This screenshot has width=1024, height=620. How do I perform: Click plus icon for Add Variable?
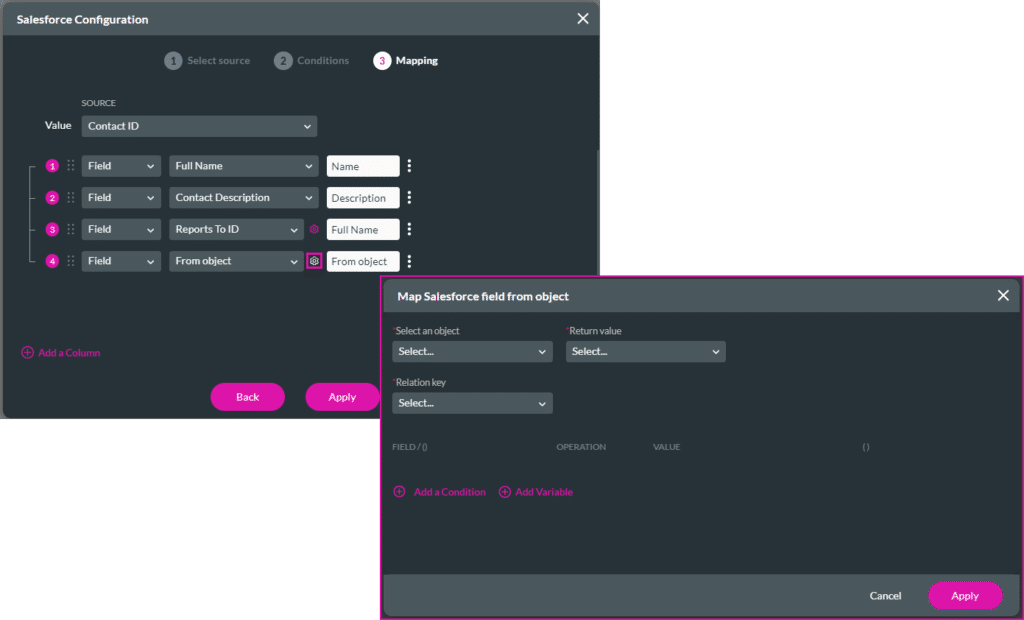[505, 492]
